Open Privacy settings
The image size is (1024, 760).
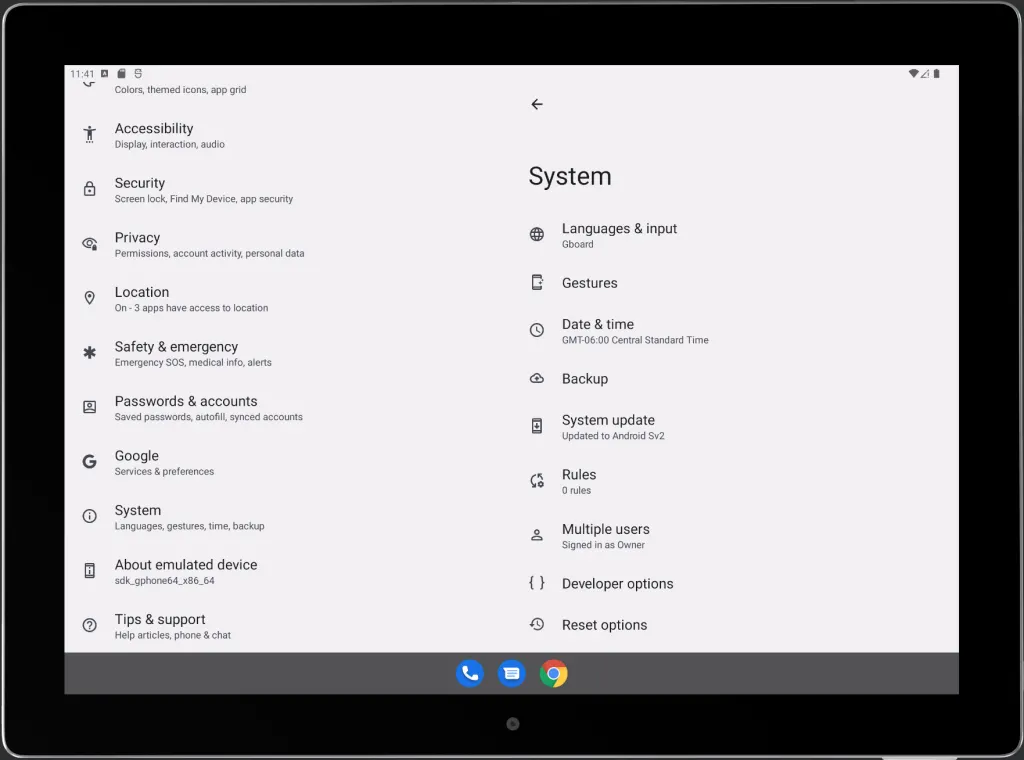287,244
